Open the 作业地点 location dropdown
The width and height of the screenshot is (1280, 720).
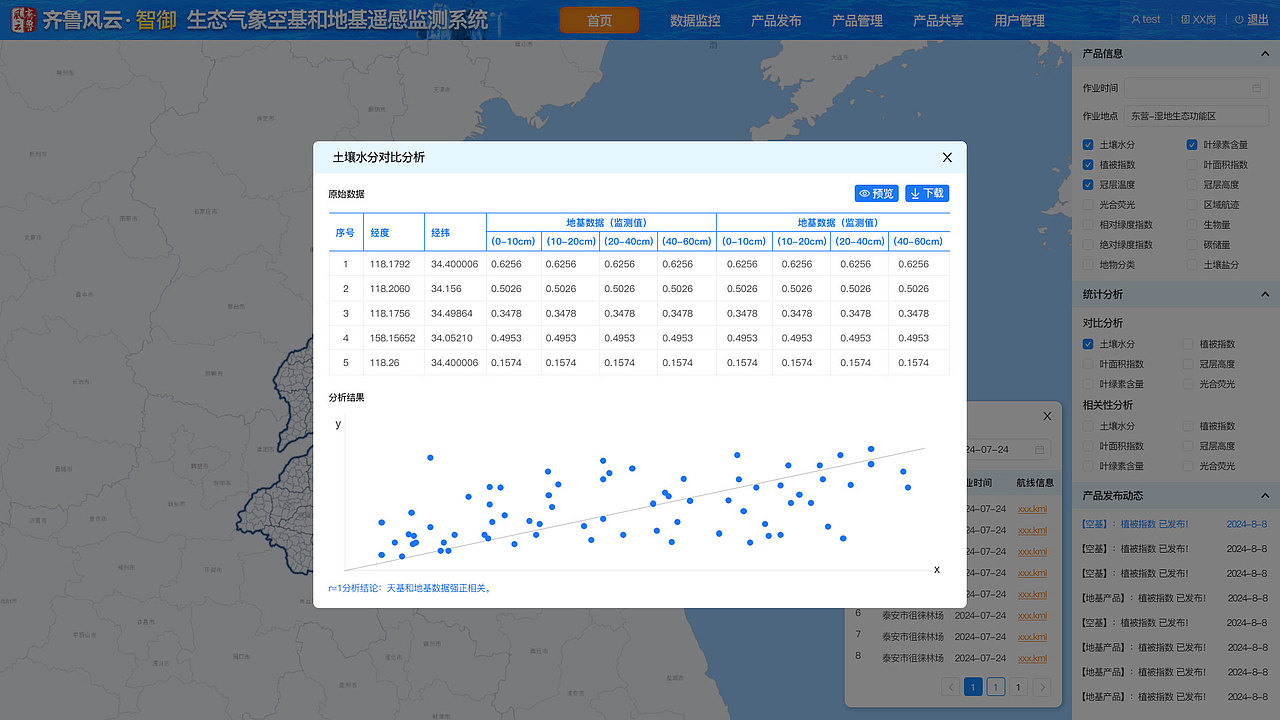point(1195,116)
